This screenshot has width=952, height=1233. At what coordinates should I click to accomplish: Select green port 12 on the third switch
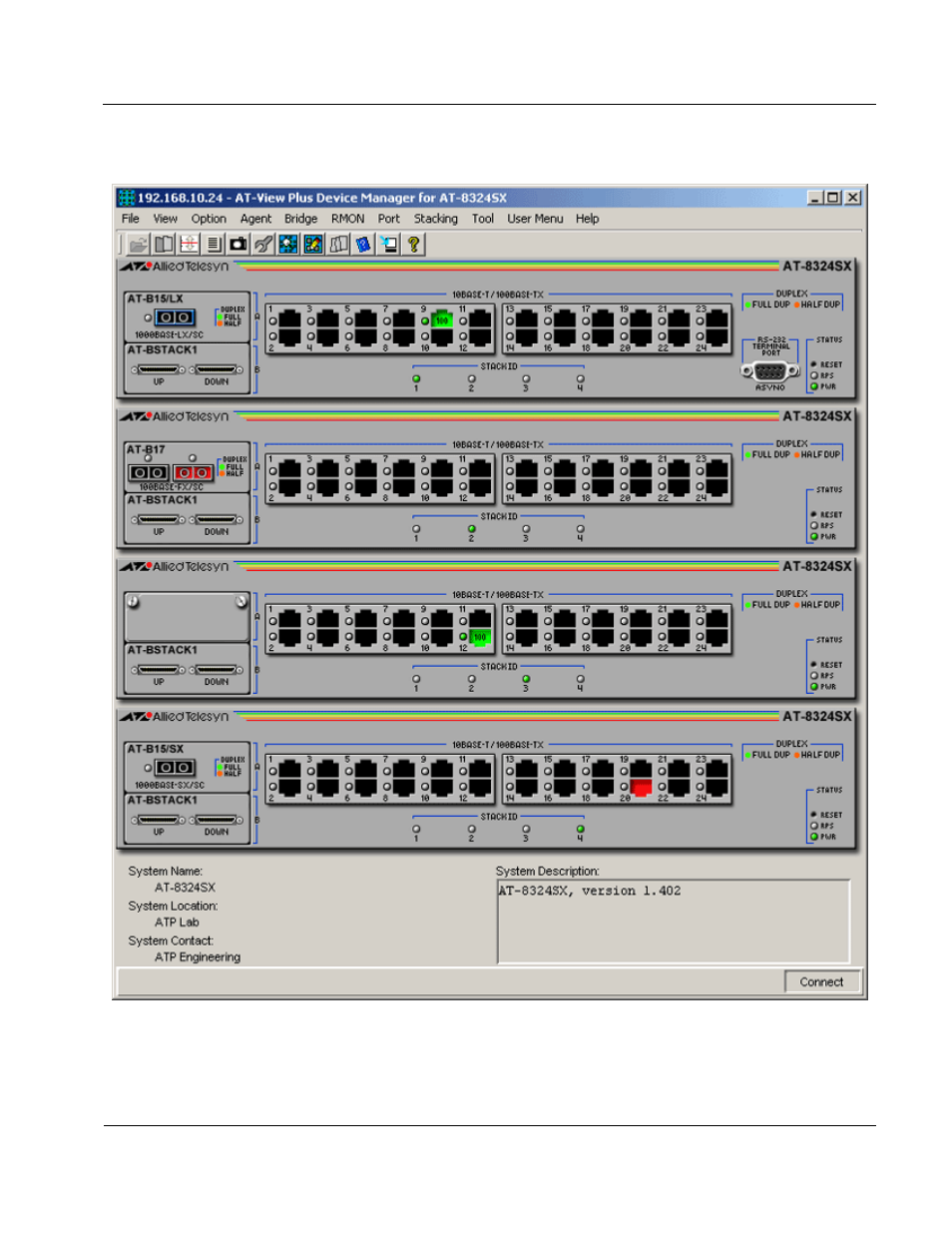pyautogui.click(x=480, y=637)
